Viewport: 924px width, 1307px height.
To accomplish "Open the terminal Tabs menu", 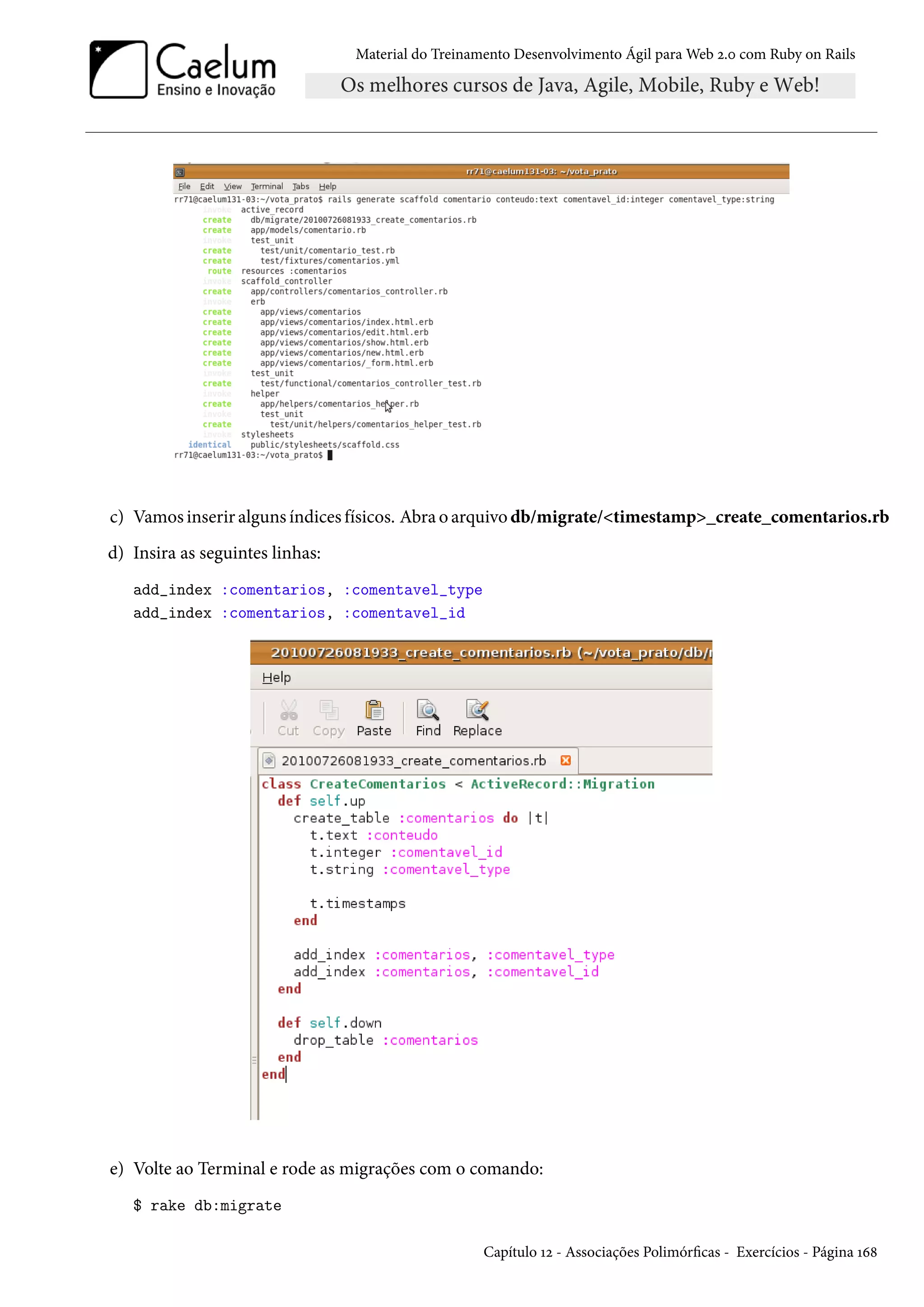I will [x=301, y=186].
